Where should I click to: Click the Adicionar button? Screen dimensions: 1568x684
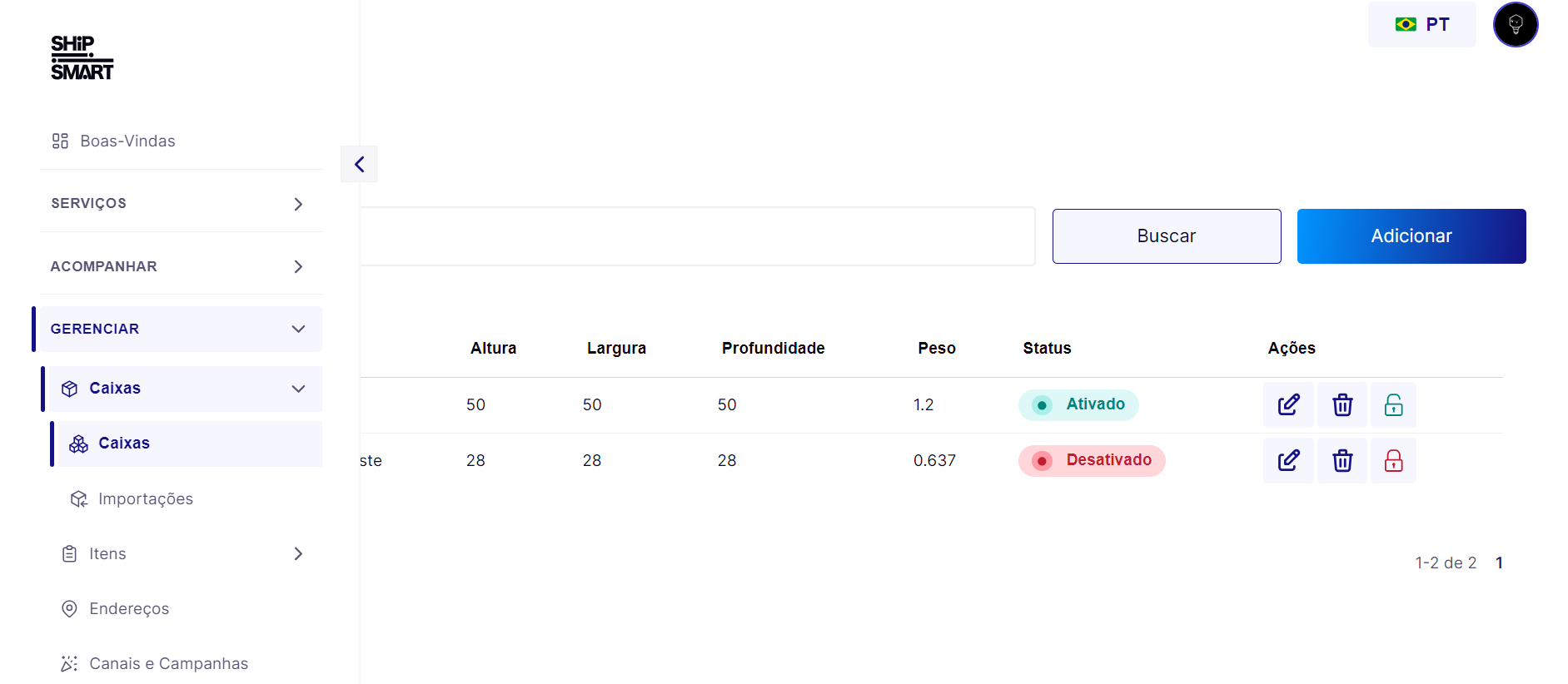pos(1411,236)
